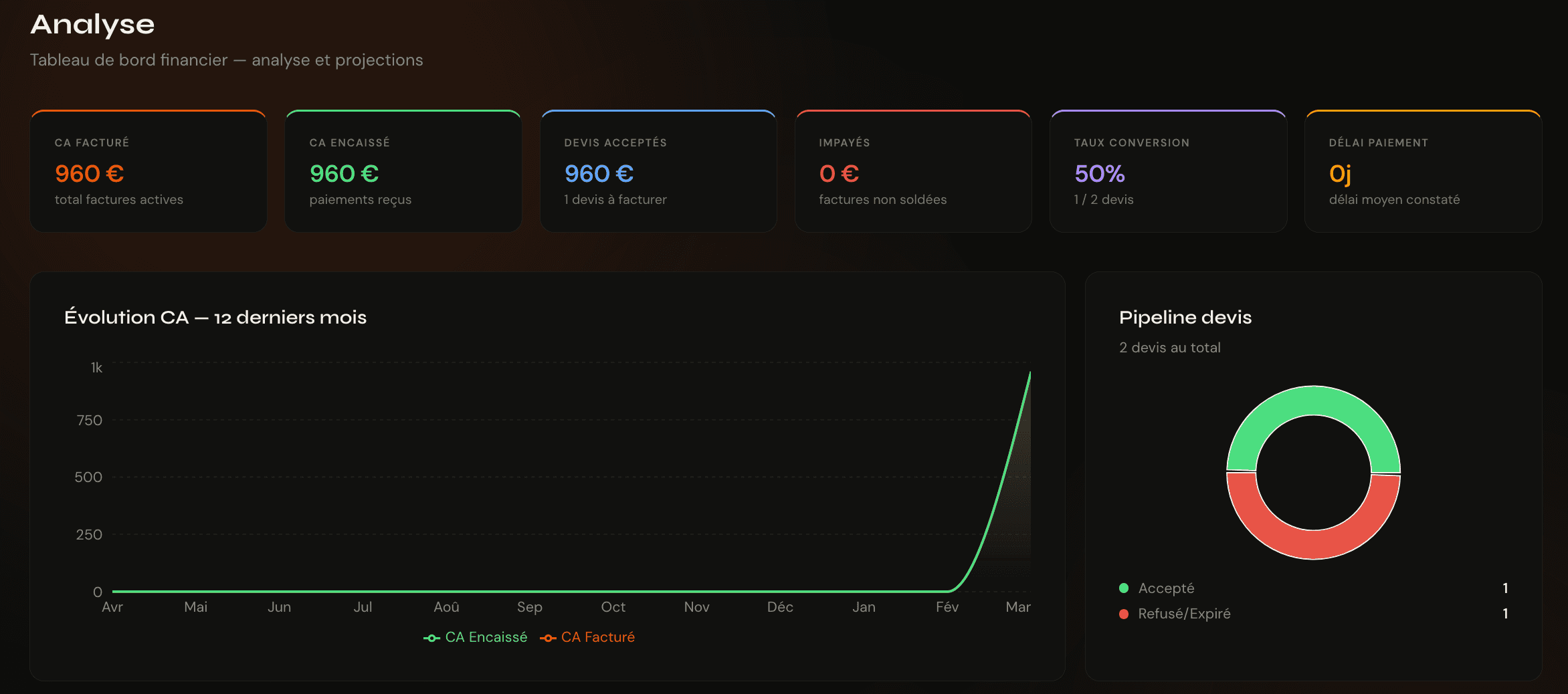Screen dimensions: 1568x694
Task: Click the Refusé/Expiré legend row label
Action: click(1184, 614)
